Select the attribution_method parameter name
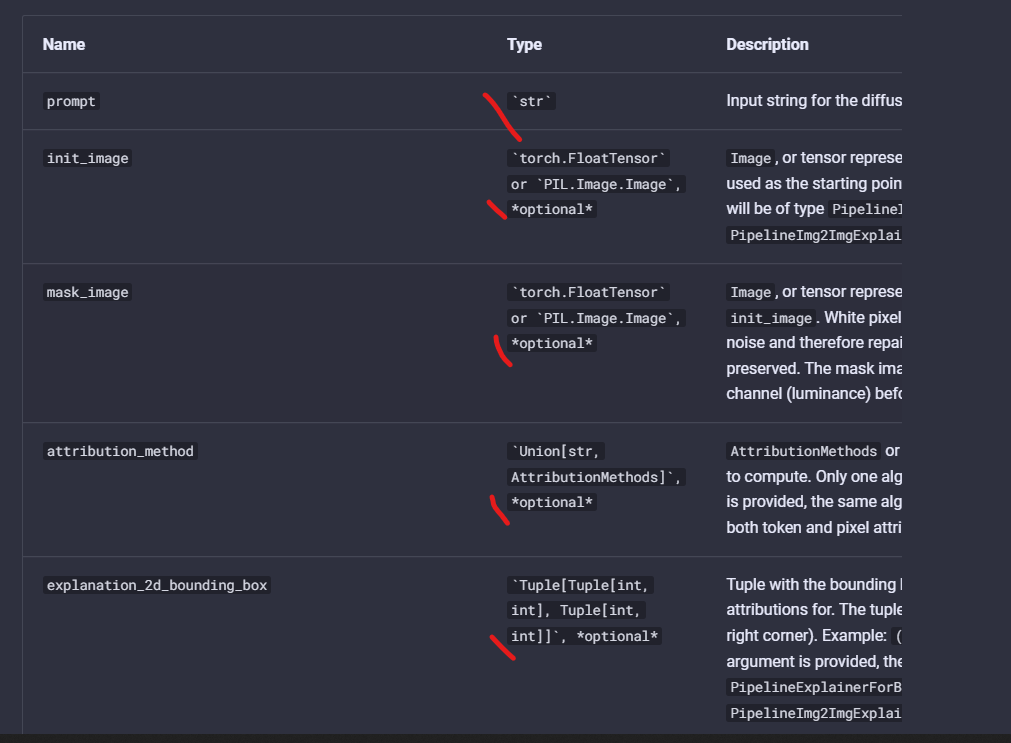 click(x=120, y=451)
